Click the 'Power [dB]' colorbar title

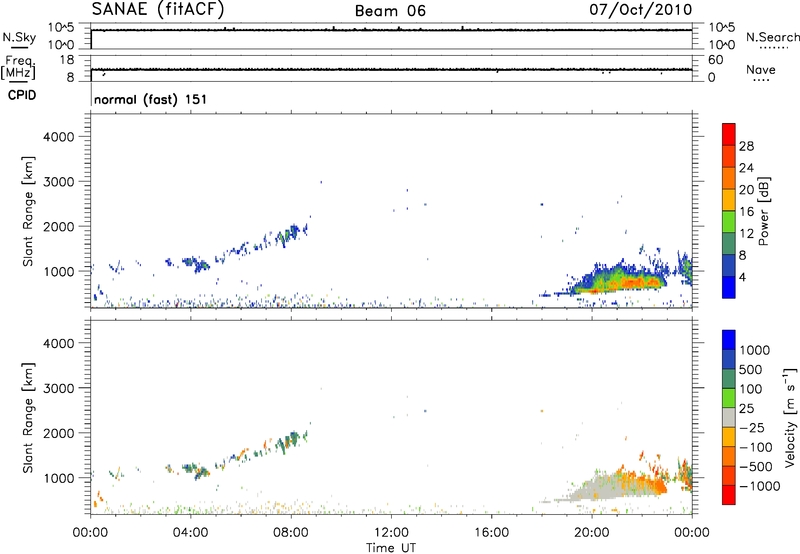coord(763,211)
